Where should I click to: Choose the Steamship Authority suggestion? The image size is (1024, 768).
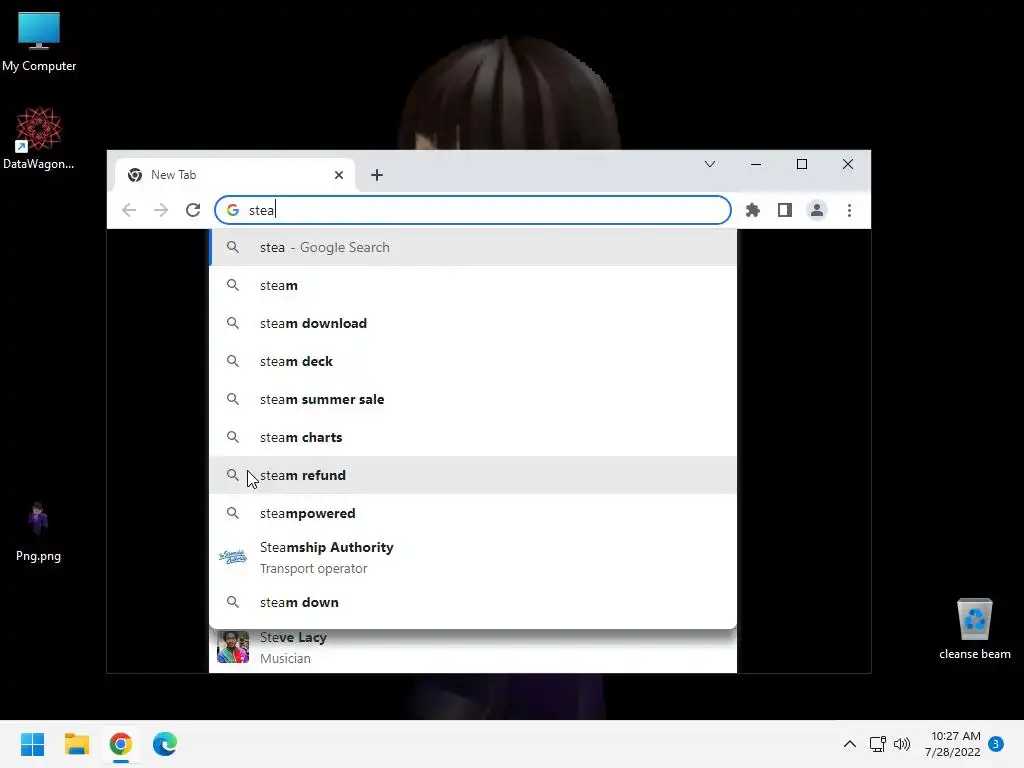[473, 557]
